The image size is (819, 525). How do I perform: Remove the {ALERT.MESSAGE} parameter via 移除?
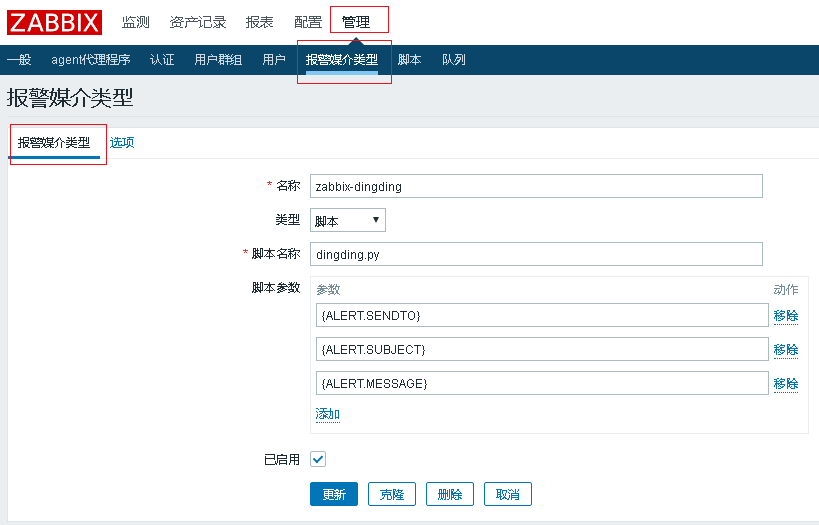(786, 384)
